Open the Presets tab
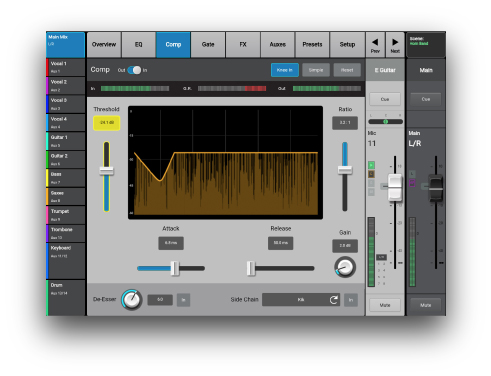The image size is (491, 376). [x=312, y=45]
